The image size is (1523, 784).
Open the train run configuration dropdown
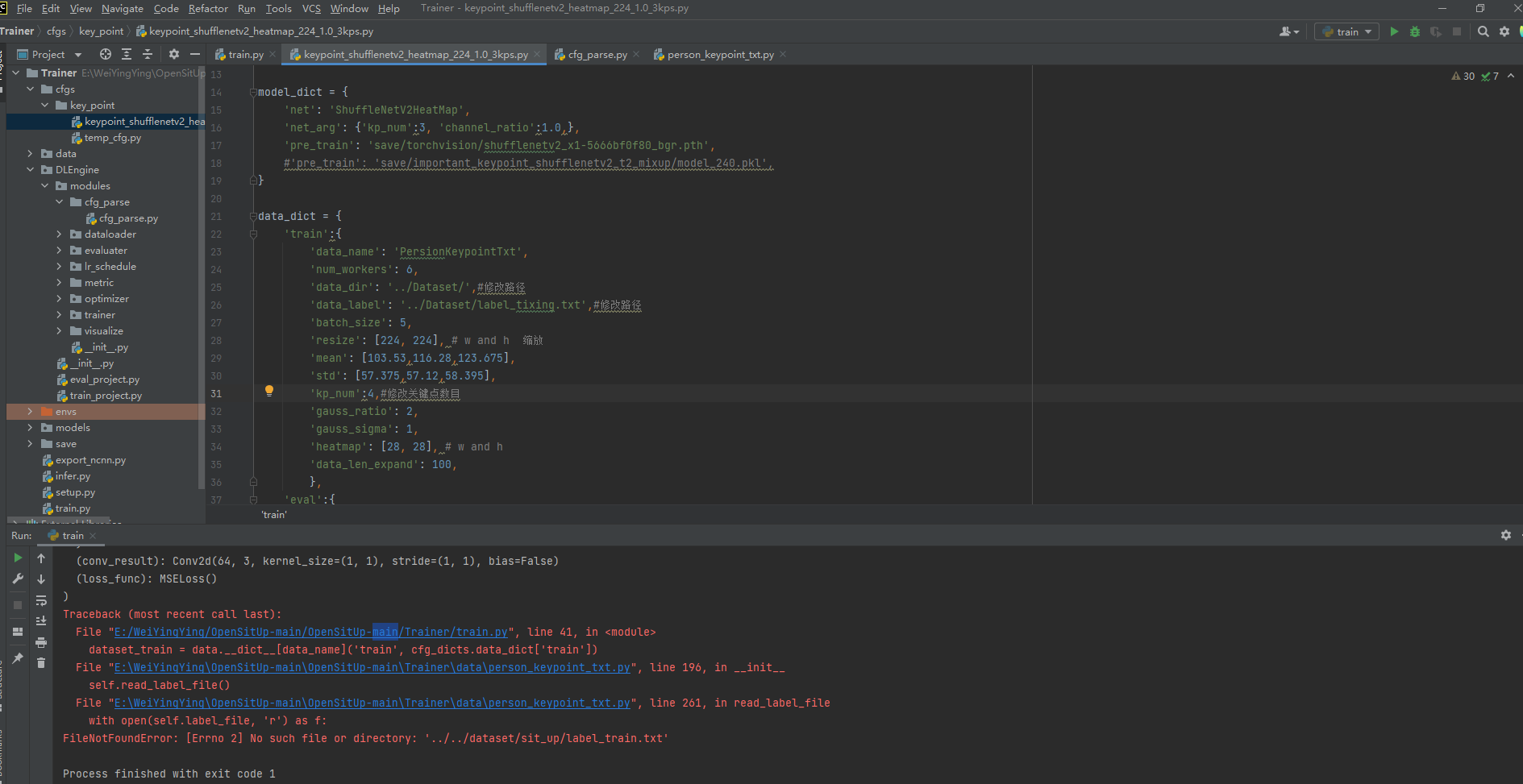pos(1346,31)
